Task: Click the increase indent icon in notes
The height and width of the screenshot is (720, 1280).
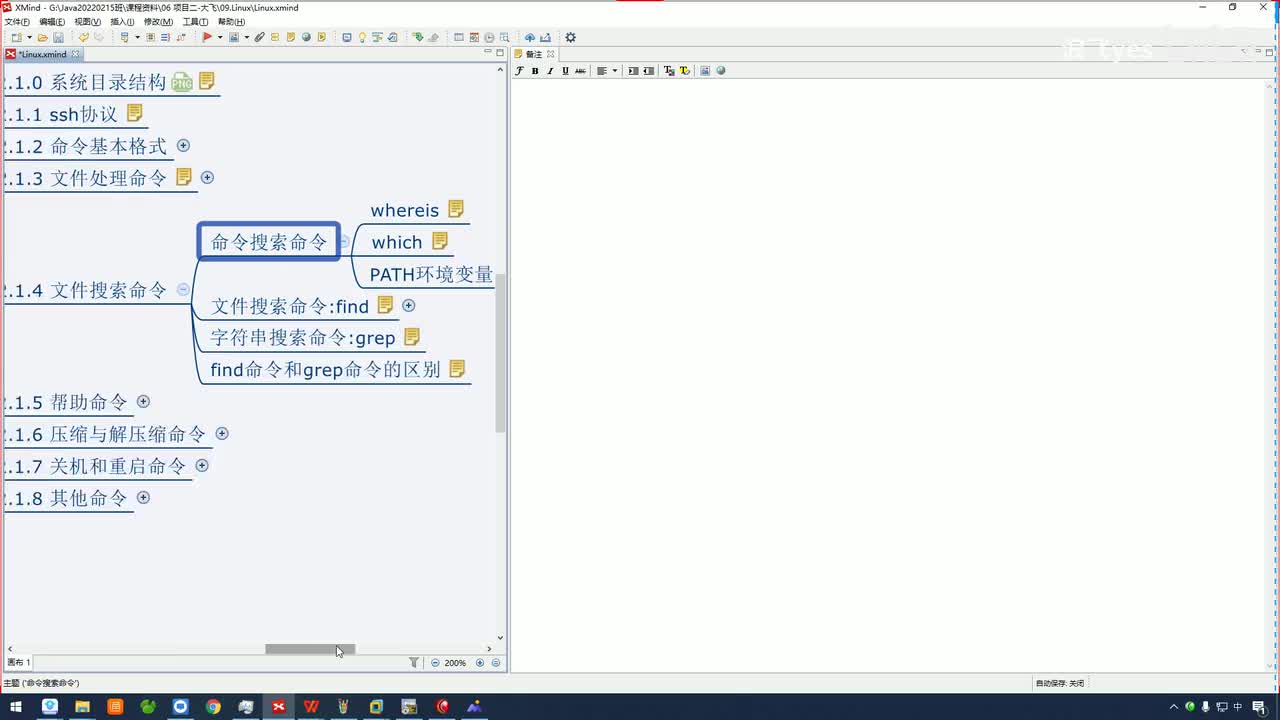Action: click(633, 71)
